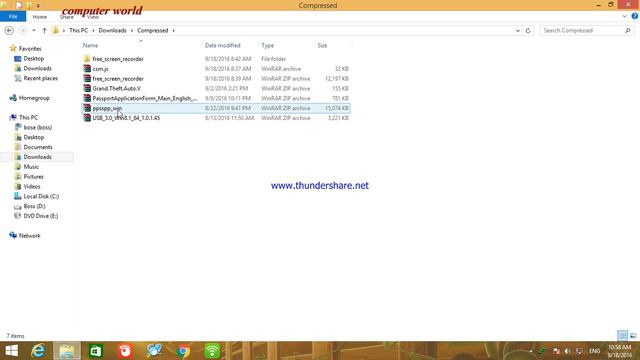The width and height of the screenshot is (640, 360).
Task: Open the File ribbon tab
Action: click(x=13, y=16)
